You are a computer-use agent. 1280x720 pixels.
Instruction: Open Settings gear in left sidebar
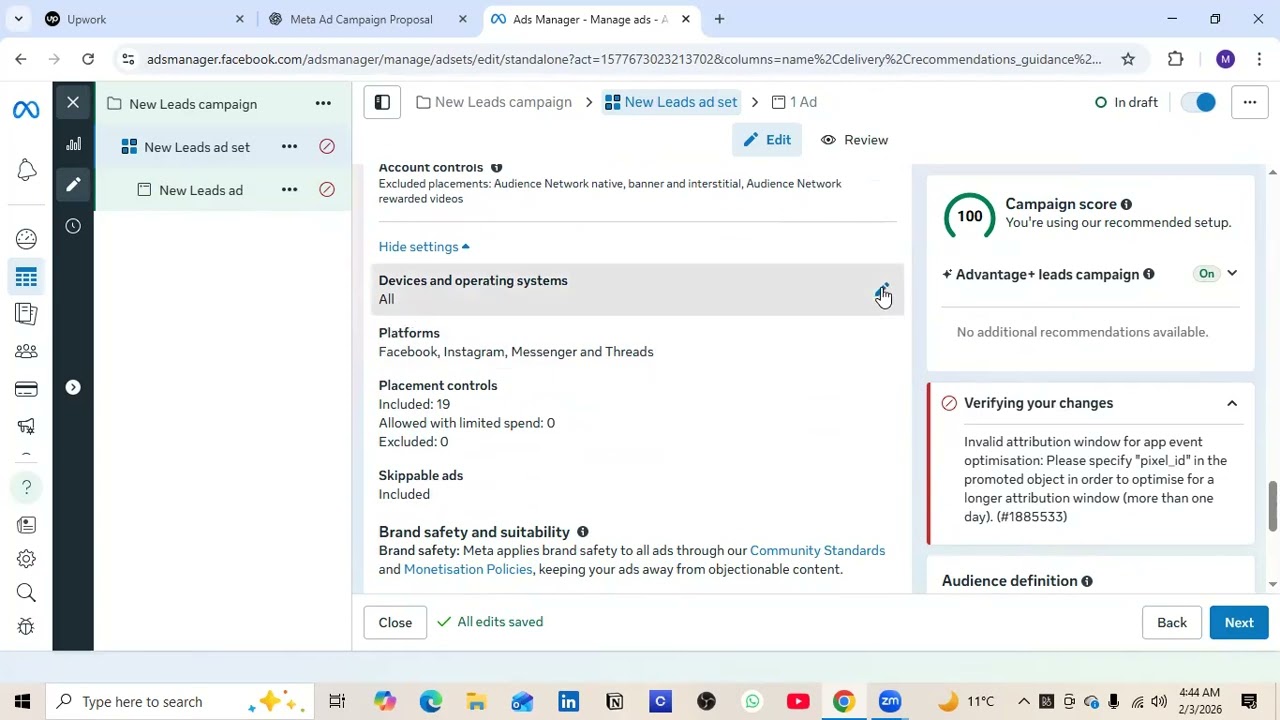coord(26,559)
